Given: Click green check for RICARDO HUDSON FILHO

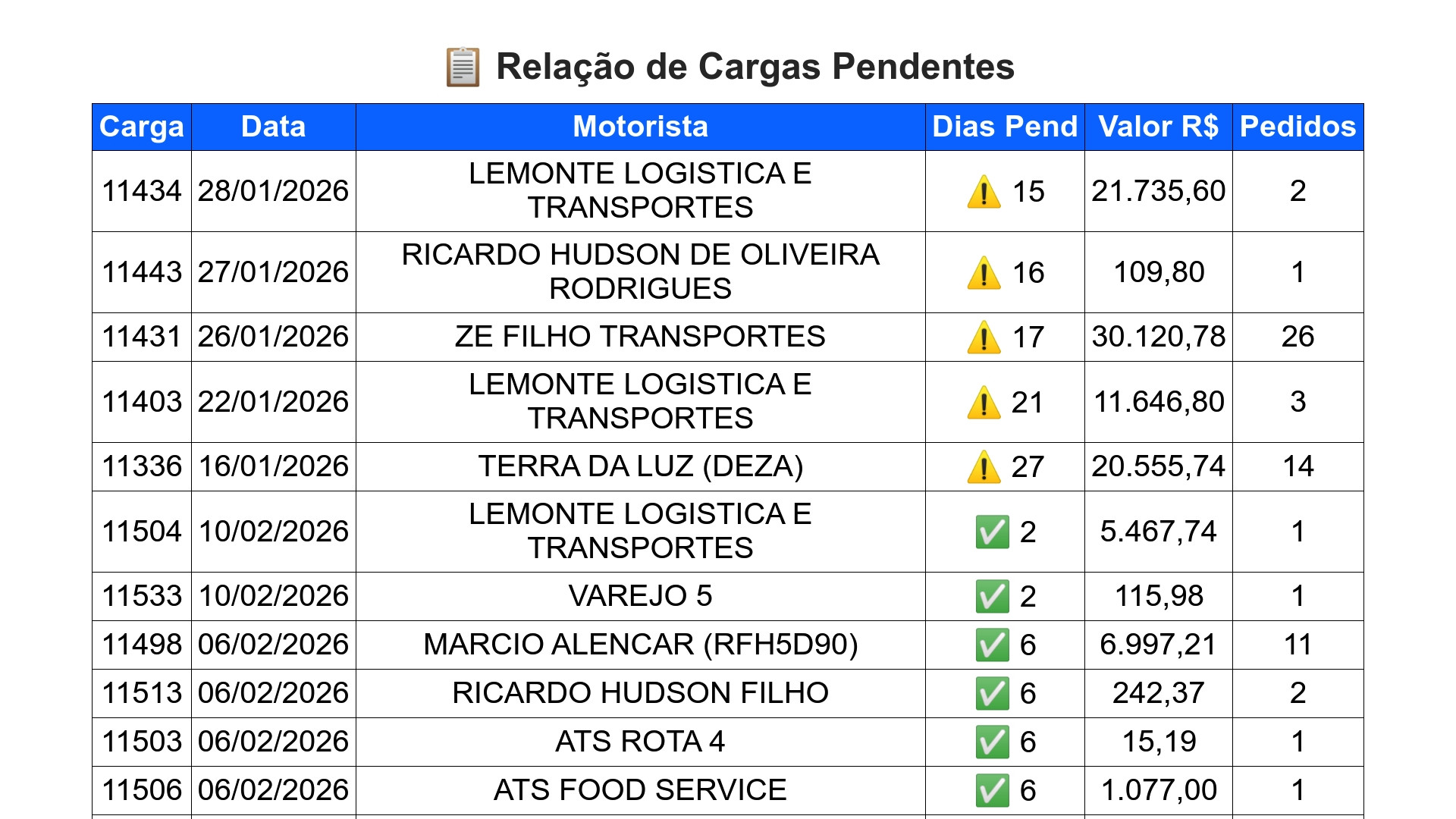Looking at the screenshot, I should coord(992,693).
